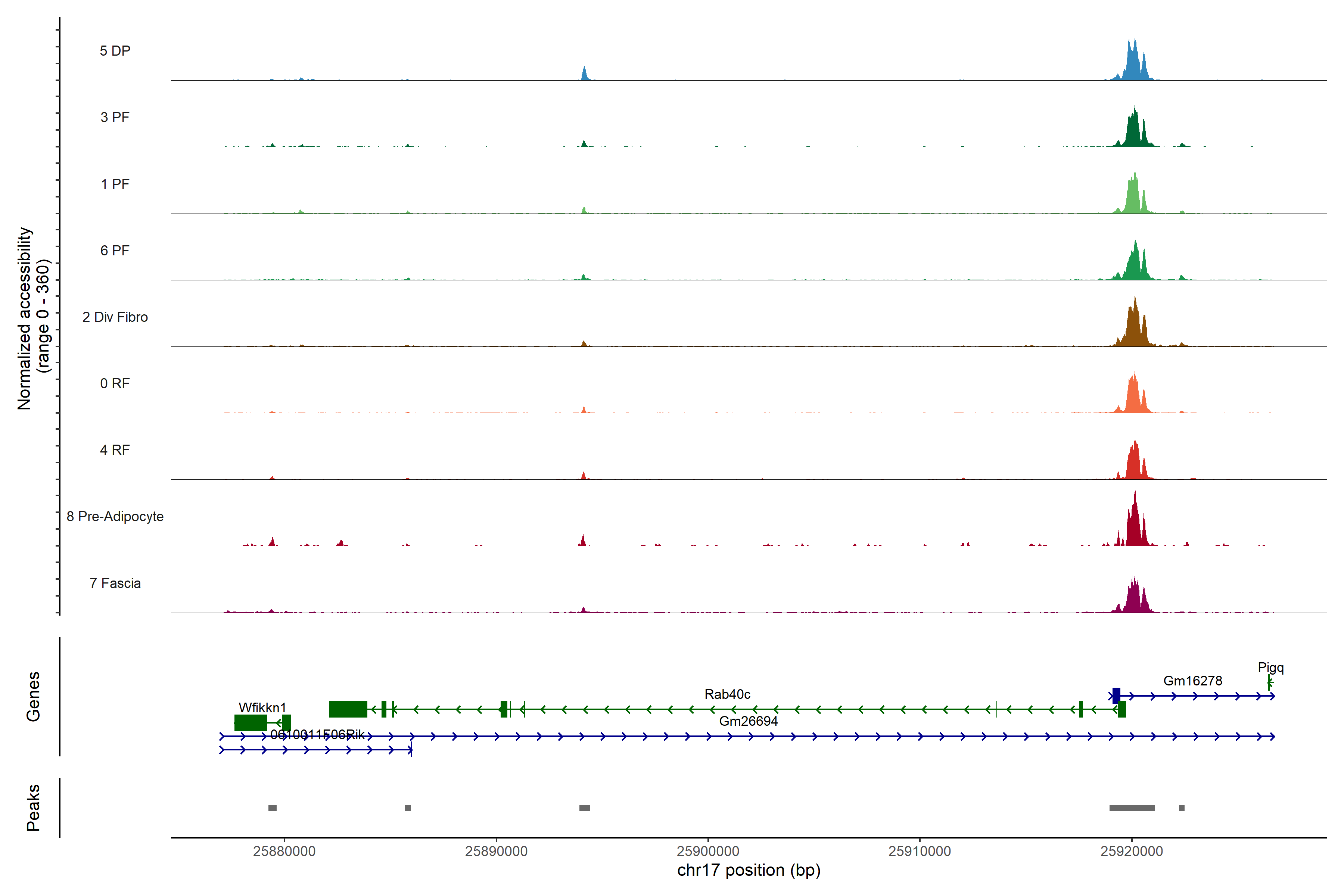Click the blue 5 DP main peak
This screenshot has width=1344, height=896.
point(1134,63)
